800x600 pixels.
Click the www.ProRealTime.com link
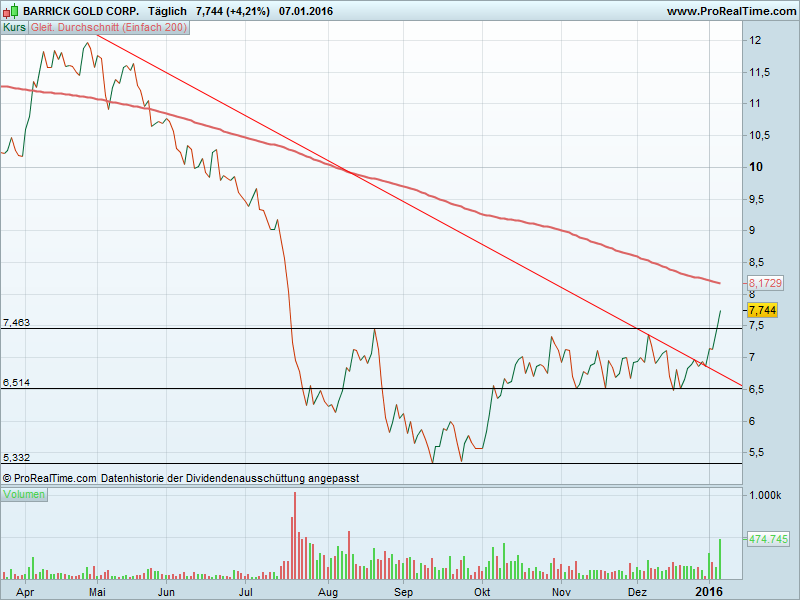click(730, 11)
